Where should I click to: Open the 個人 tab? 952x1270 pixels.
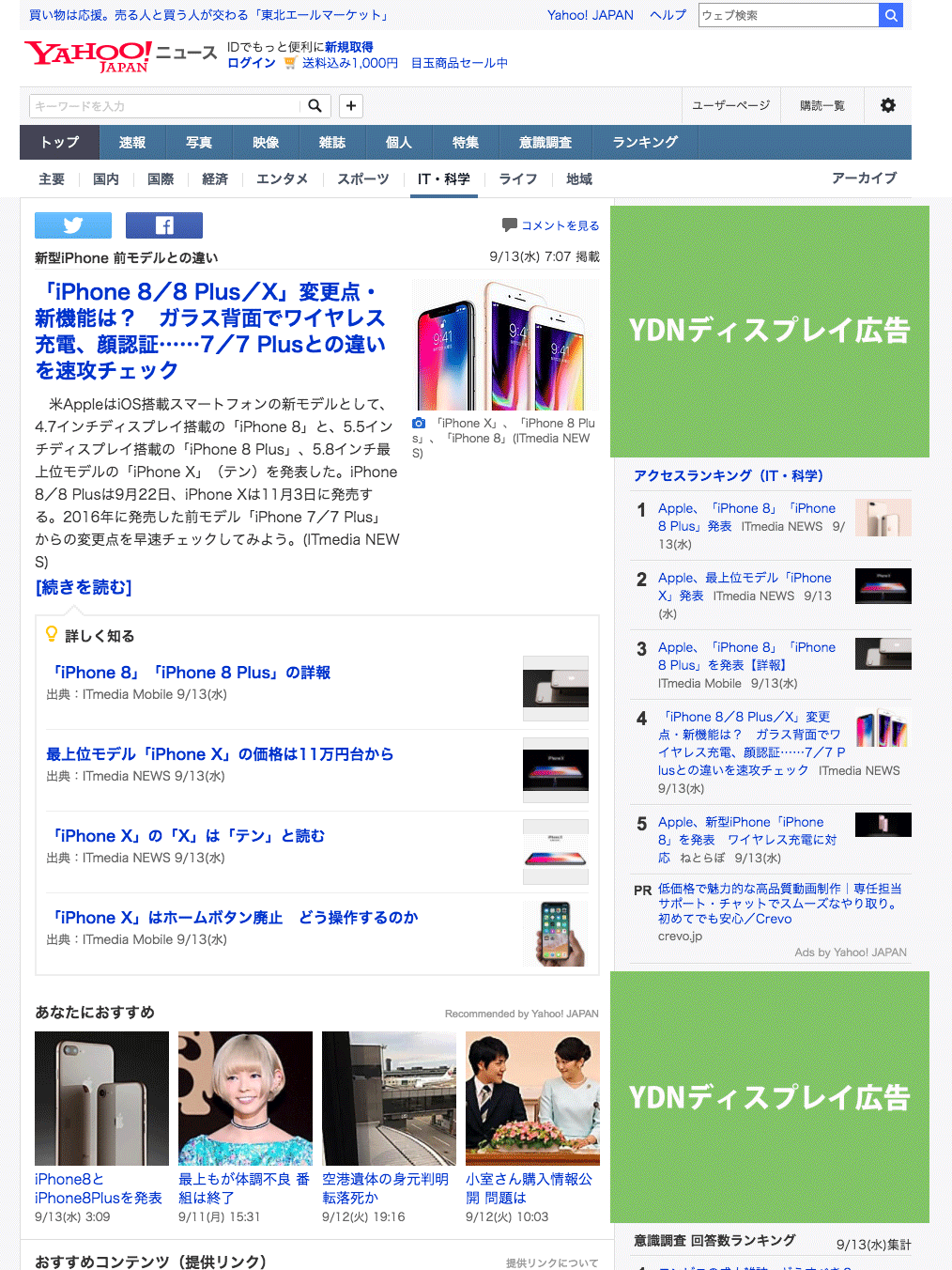click(x=399, y=142)
